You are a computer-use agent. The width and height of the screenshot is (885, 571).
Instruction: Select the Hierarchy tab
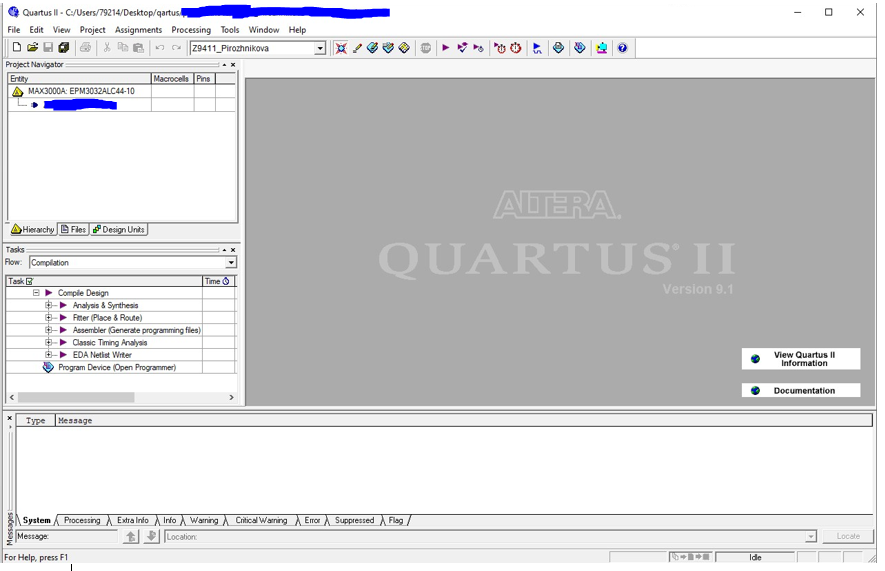pyautogui.click(x=33, y=230)
